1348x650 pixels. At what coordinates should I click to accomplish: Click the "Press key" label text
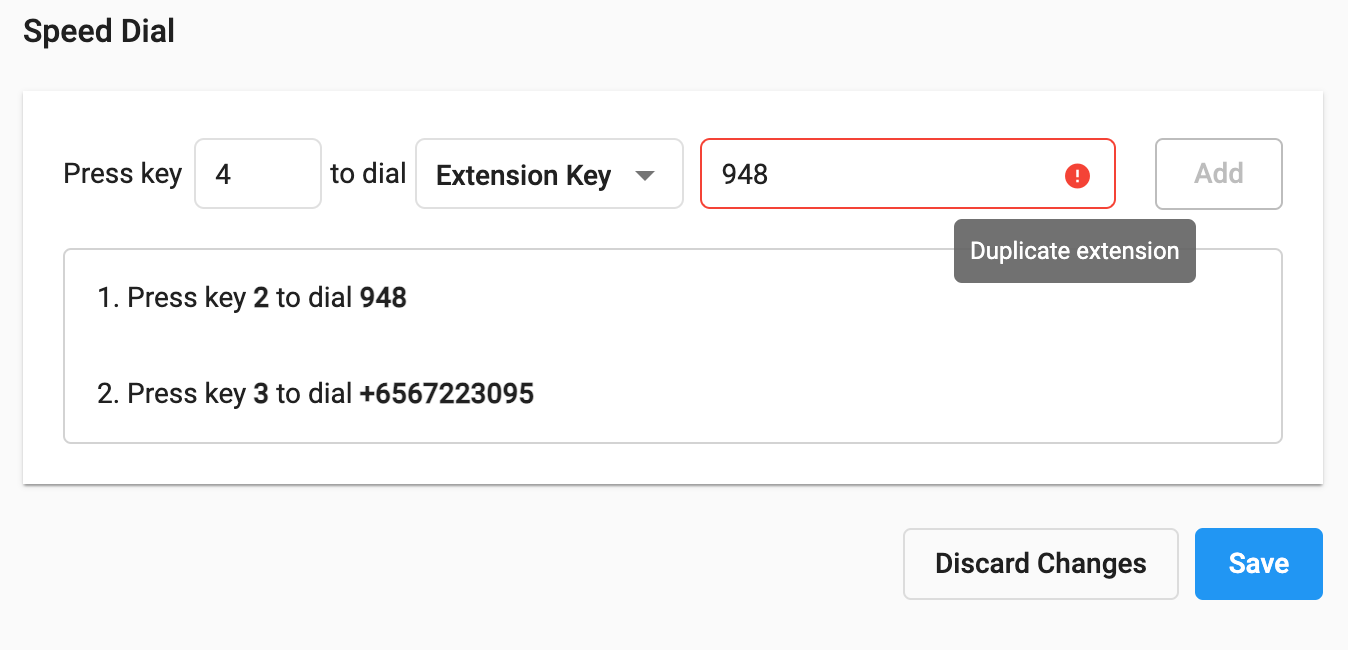(x=123, y=174)
